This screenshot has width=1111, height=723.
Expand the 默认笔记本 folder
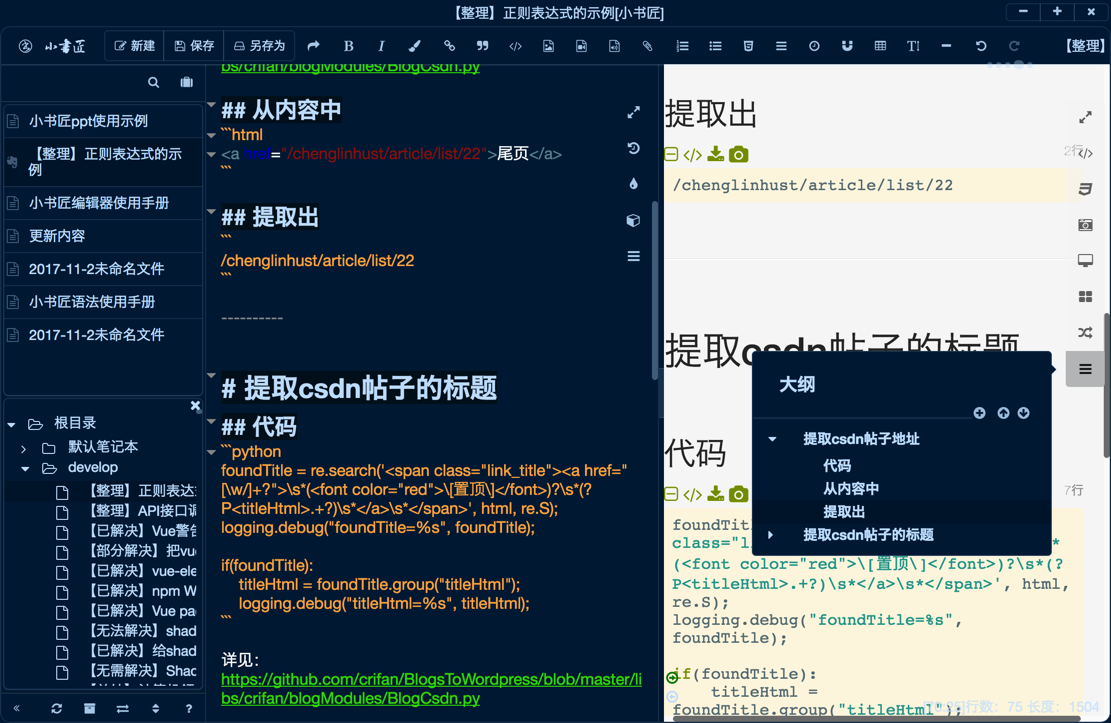coord(24,449)
